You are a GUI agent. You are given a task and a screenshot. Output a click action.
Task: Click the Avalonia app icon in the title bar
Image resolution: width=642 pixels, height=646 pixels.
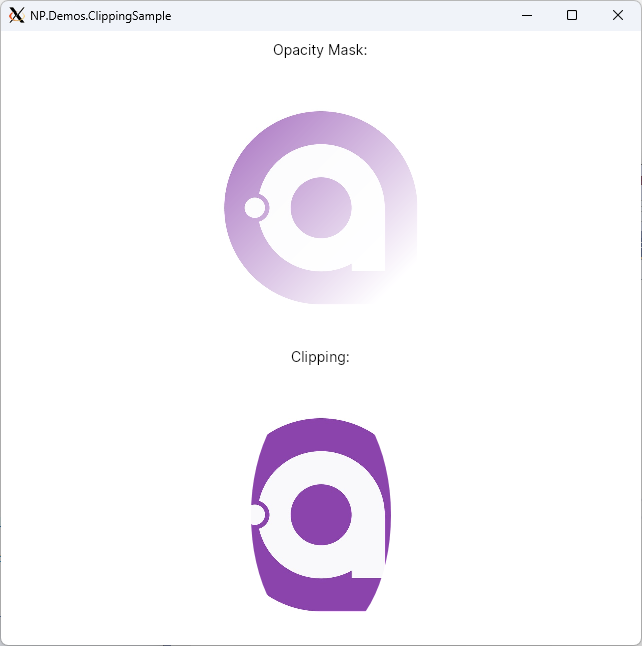click(16, 16)
